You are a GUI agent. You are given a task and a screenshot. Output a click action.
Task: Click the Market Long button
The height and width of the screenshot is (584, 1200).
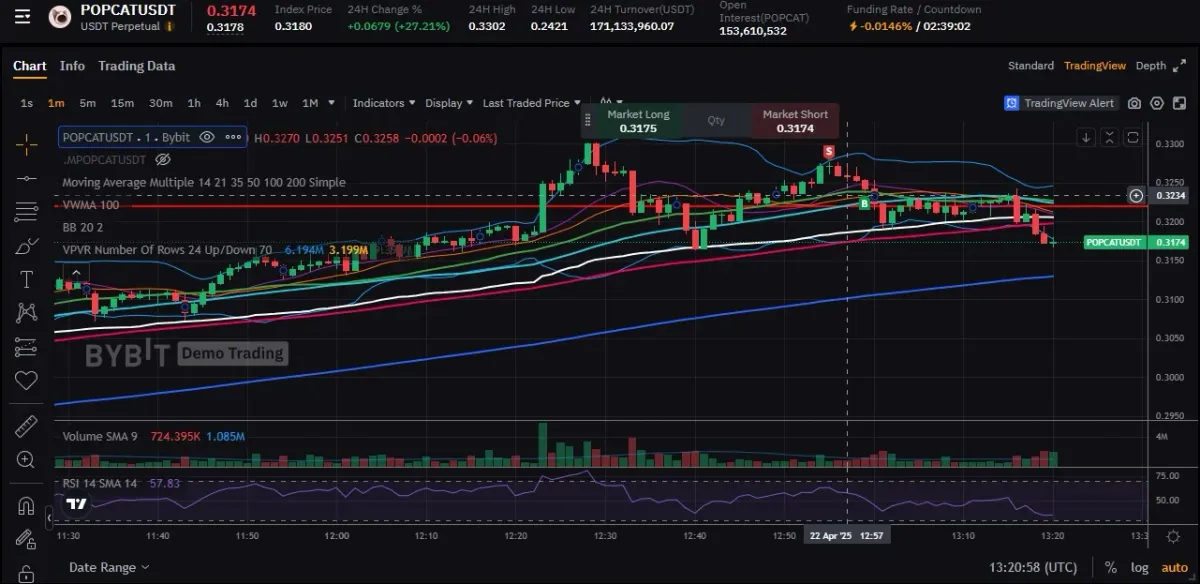[638, 121]
